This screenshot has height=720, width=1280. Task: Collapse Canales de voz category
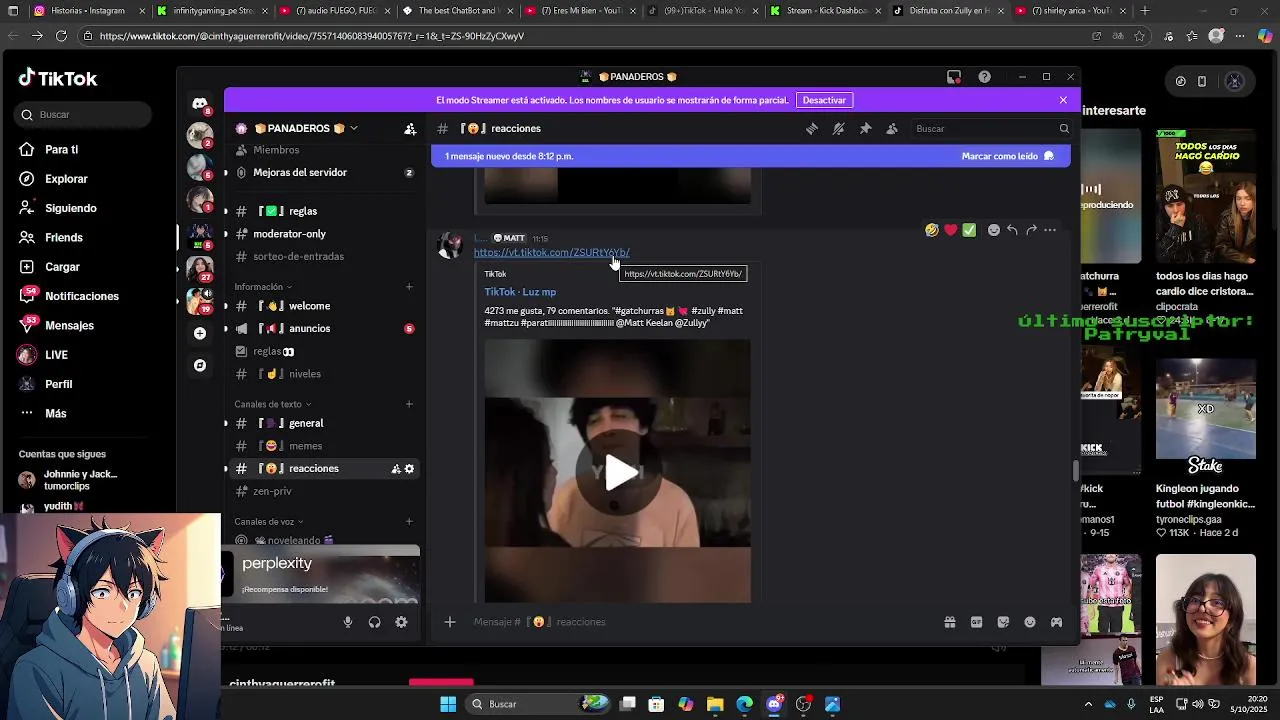(x=268, y=521)
